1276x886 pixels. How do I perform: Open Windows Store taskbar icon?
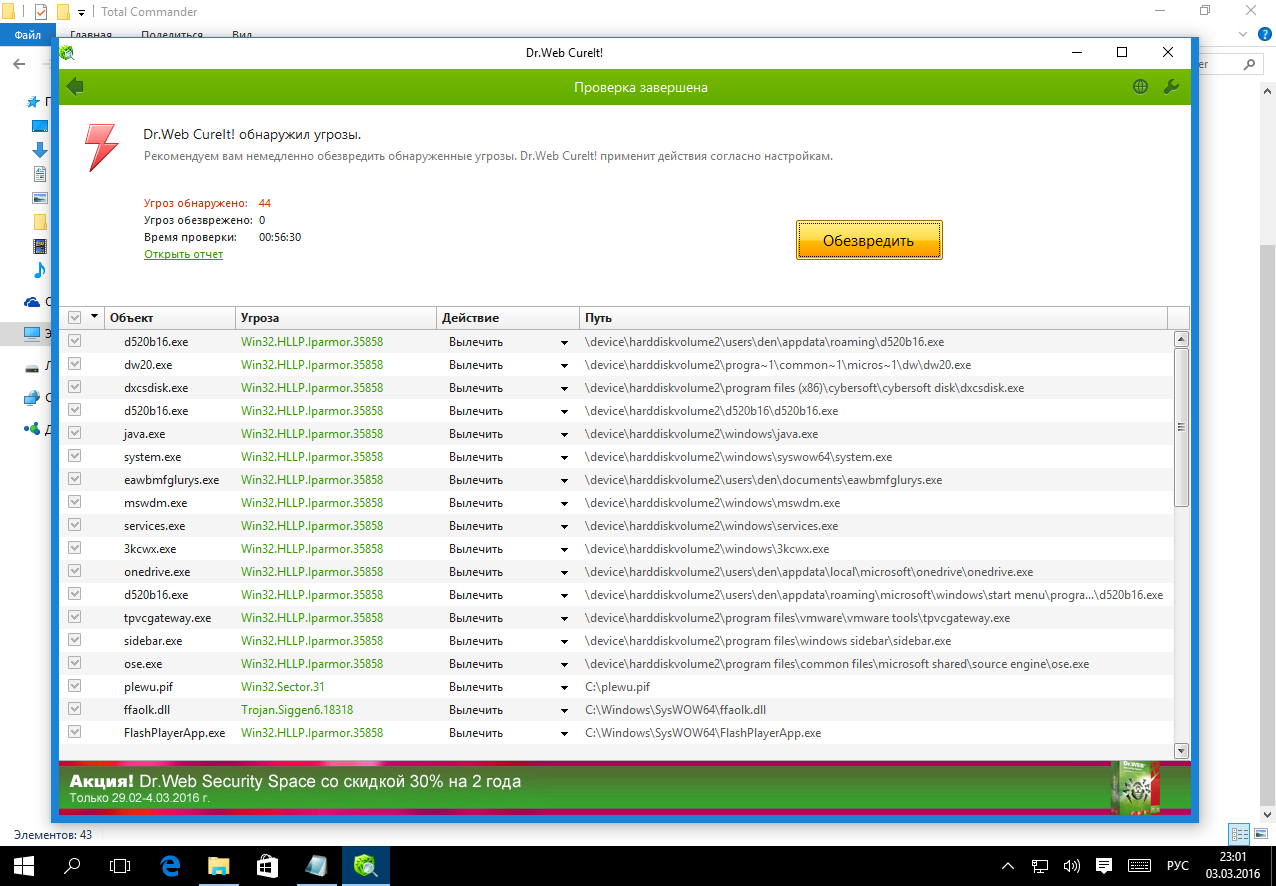tap(268, 865)
